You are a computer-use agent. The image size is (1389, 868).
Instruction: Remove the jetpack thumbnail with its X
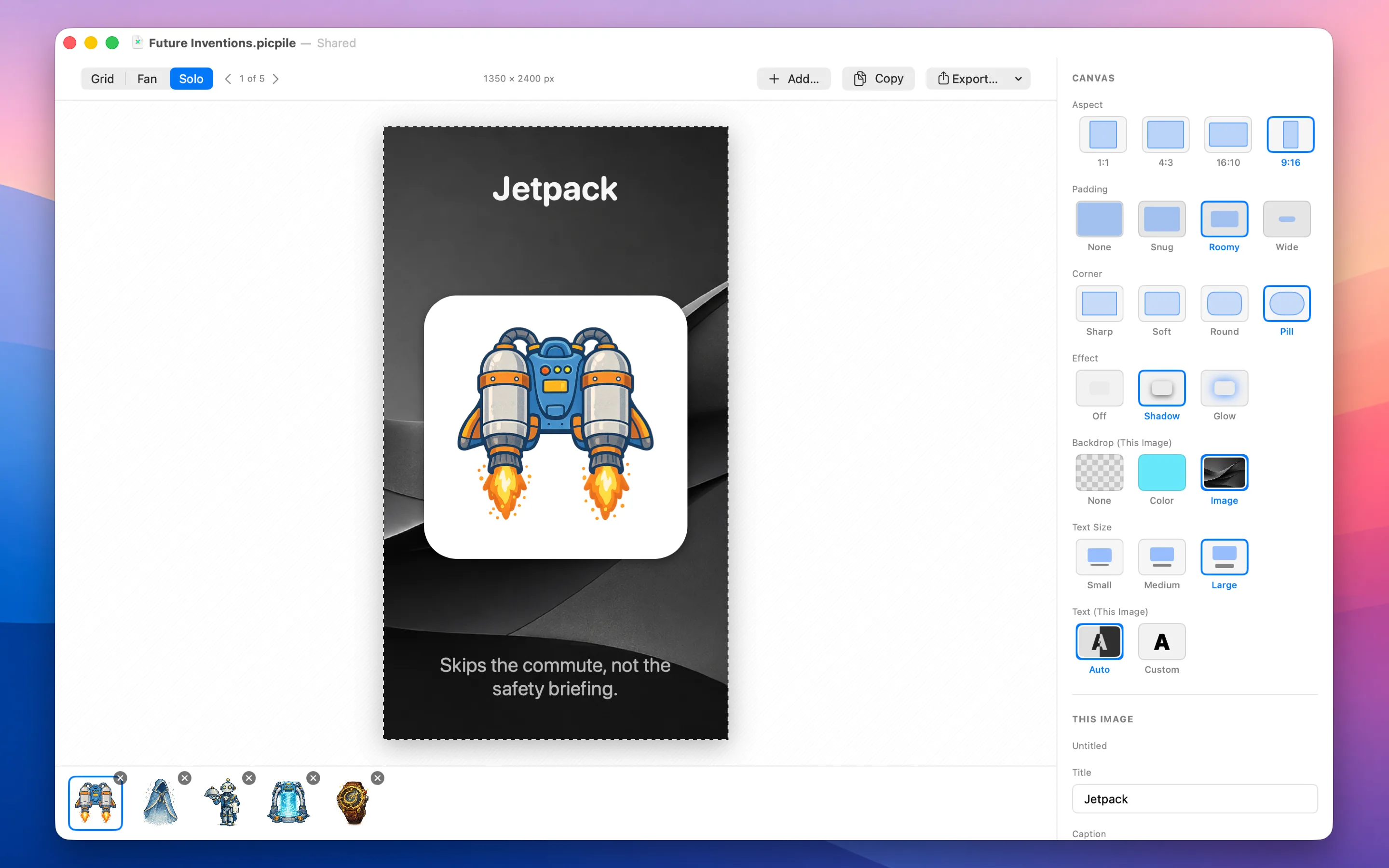coord(120,778)
